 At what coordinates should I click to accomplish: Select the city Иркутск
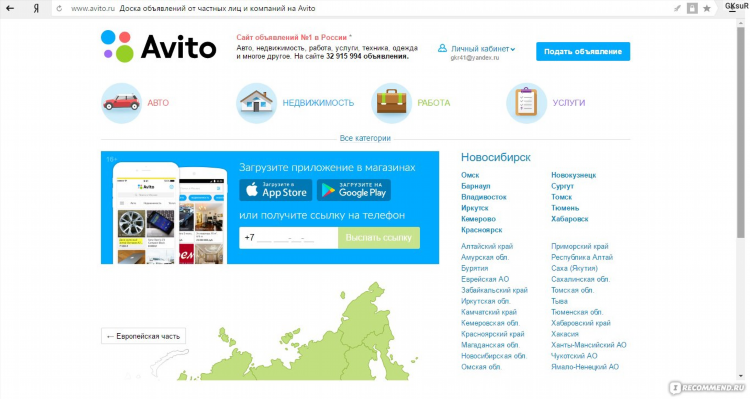click(x=474, y=208)
